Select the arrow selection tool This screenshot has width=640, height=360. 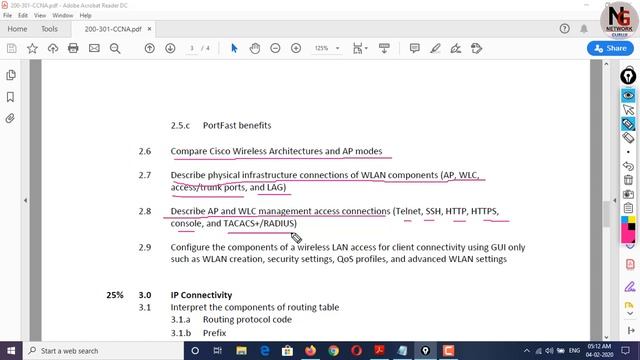tap(234, 49)
